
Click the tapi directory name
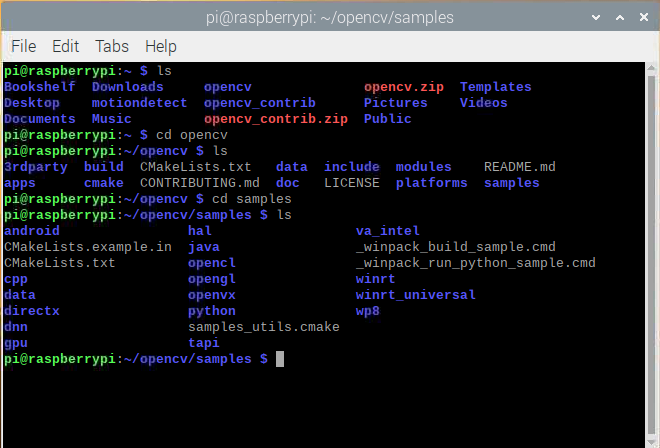click(204, 343)
